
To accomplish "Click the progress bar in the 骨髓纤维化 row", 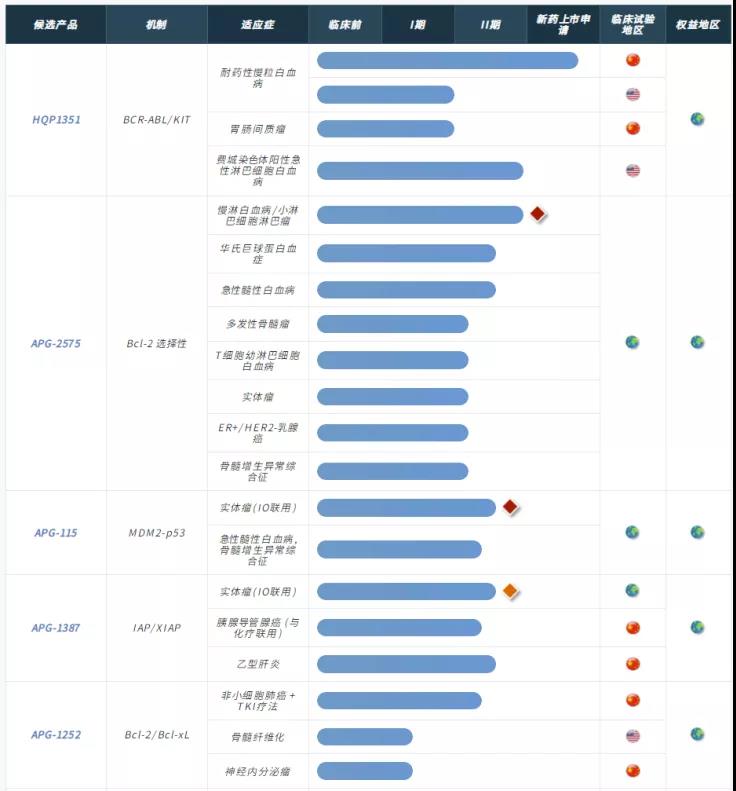I will [365, 737].
